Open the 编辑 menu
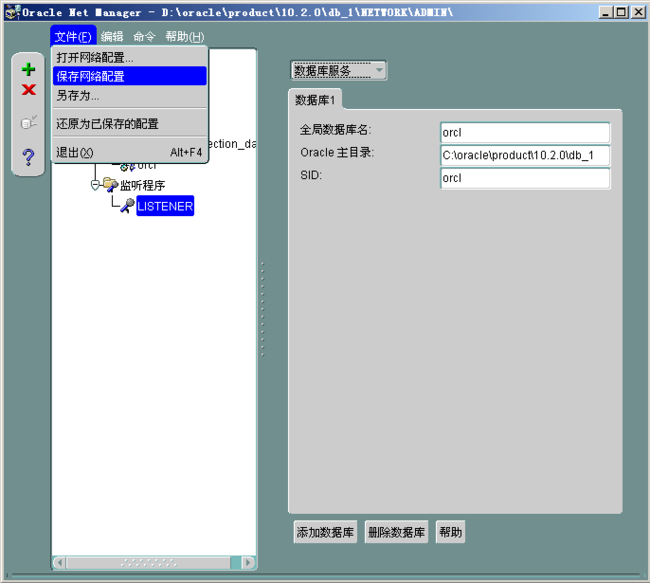Screen dimensions: 650x583 [x=112, y=36]
